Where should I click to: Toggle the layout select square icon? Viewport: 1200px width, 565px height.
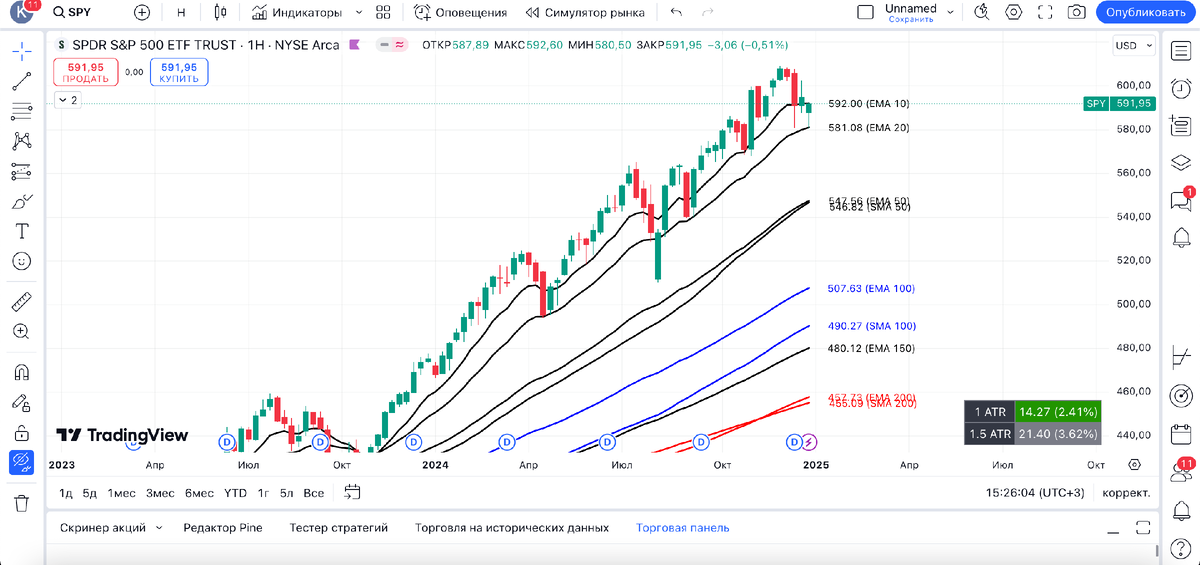pyautogui.click(x=866, y=12)
